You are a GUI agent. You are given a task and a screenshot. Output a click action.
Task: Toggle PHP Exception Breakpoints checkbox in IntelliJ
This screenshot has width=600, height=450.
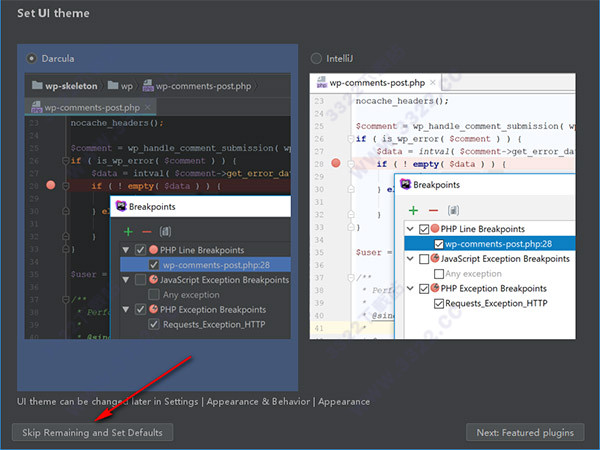pyautogui.click(x=424, y=289)
